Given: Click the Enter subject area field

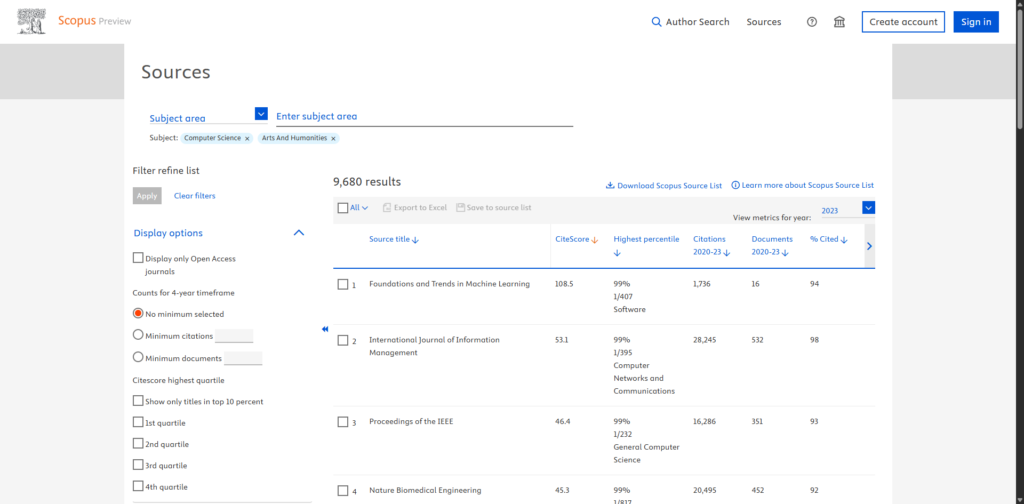Looking at the screenshot, I should (x=424, y=116).
